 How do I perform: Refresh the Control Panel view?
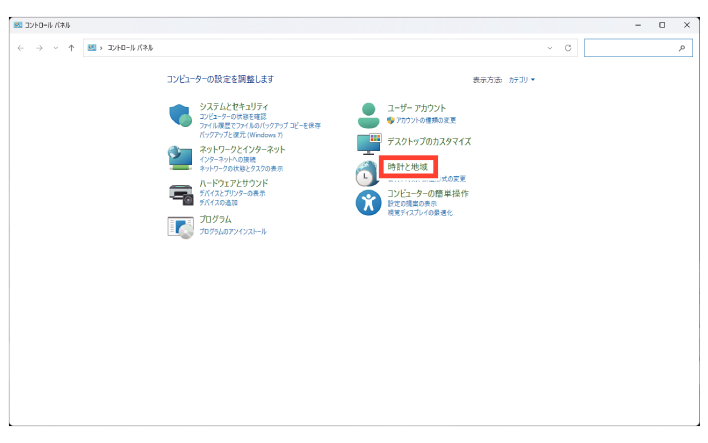coord(568,47)
